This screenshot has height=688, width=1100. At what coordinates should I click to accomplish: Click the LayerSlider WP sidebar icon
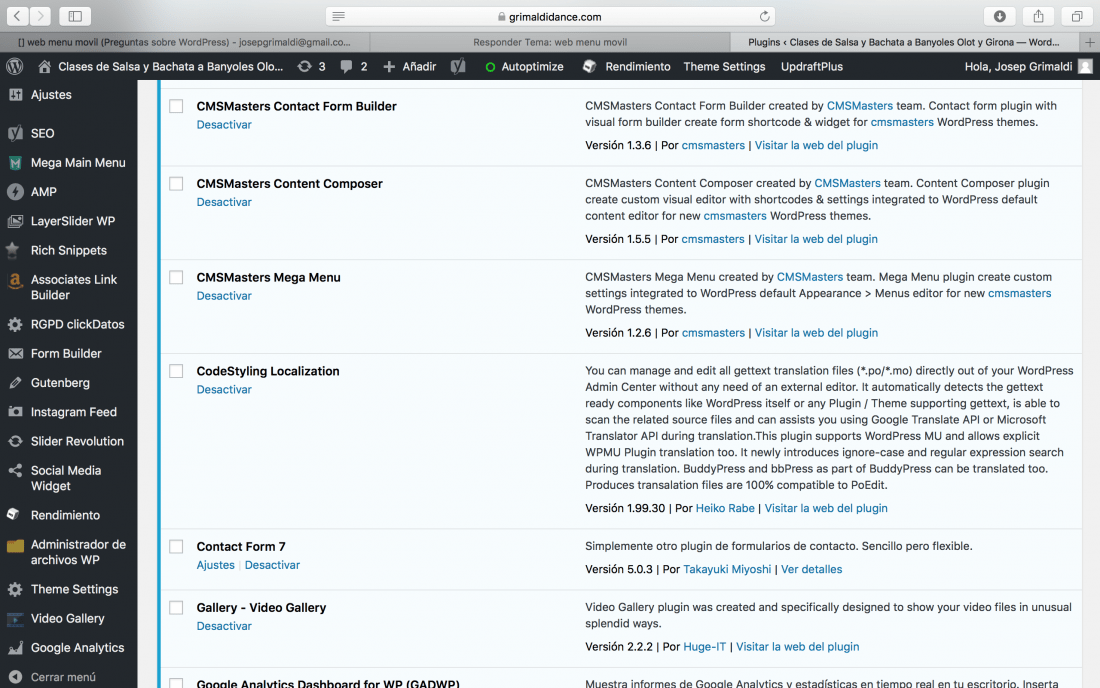(x=15, y=221)
